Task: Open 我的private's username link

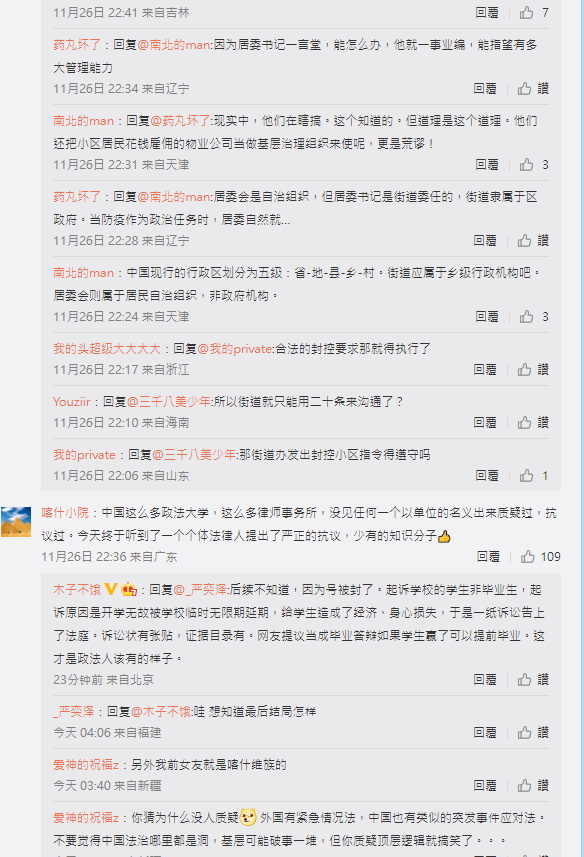Action: pos(84,455)
